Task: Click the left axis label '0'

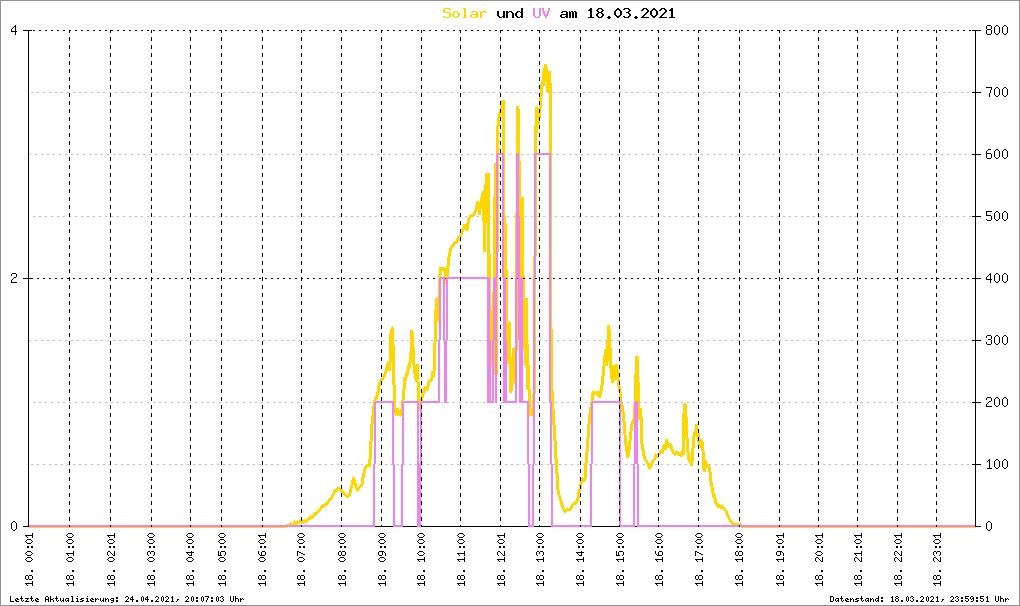Action: 14,526
